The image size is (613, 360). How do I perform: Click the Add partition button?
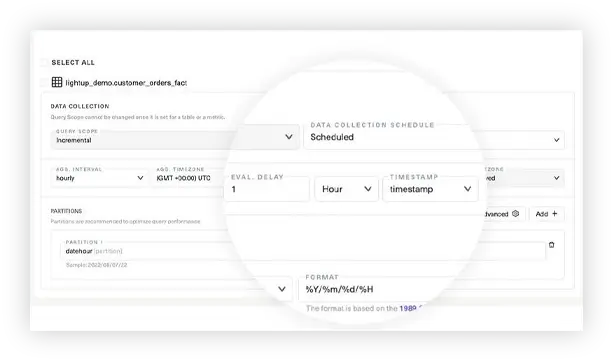point(547,214)
